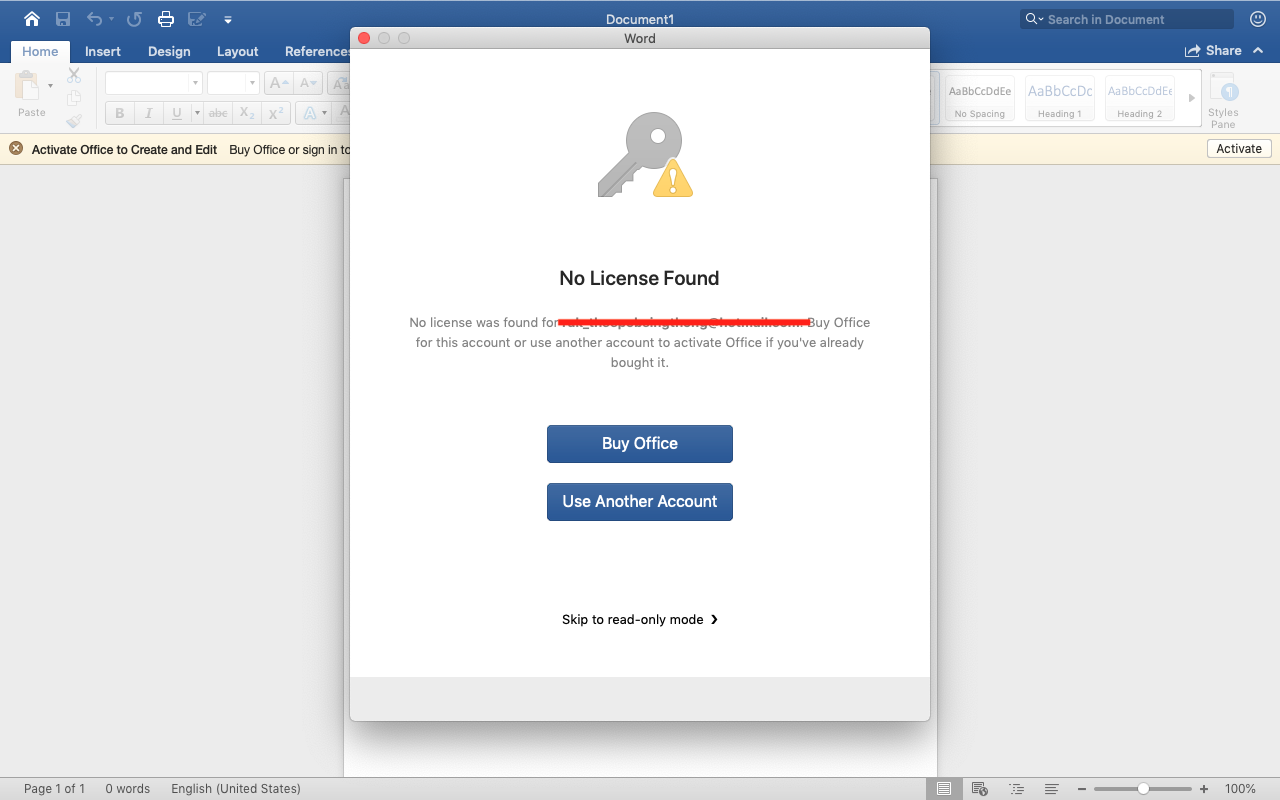Click the Paste clipboard icon
The width and height of the screenshot is (1280, 800).
point(27,86)
